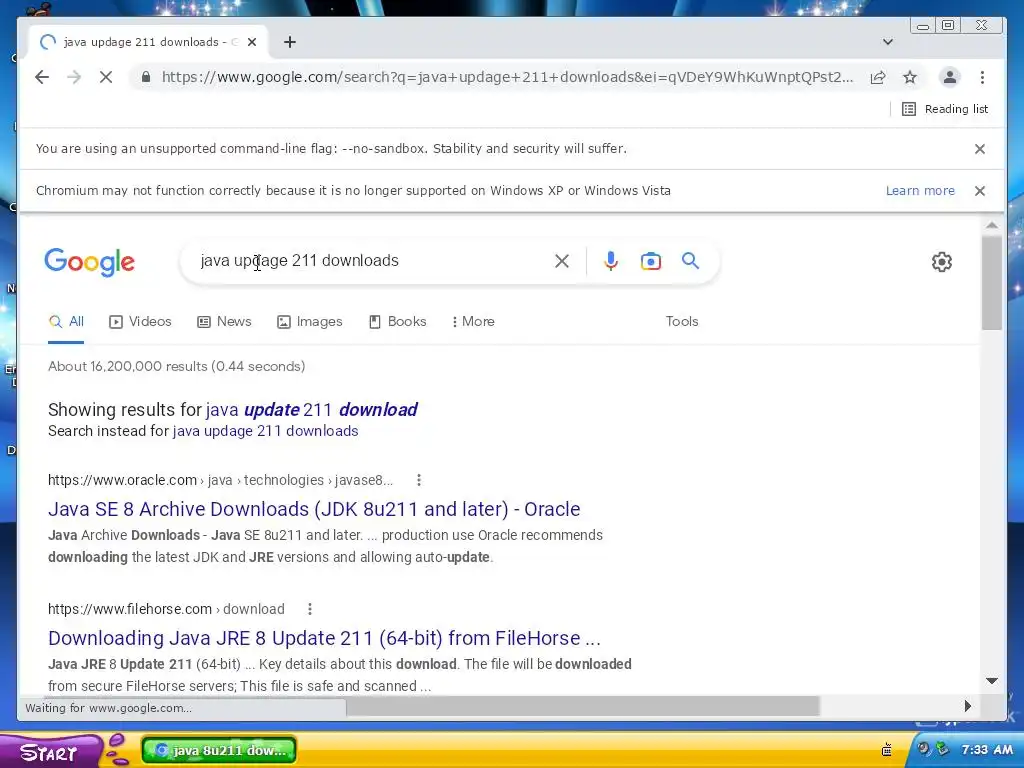Open search Tools options
The image size is (1024, 768).
tap(682, 321)
